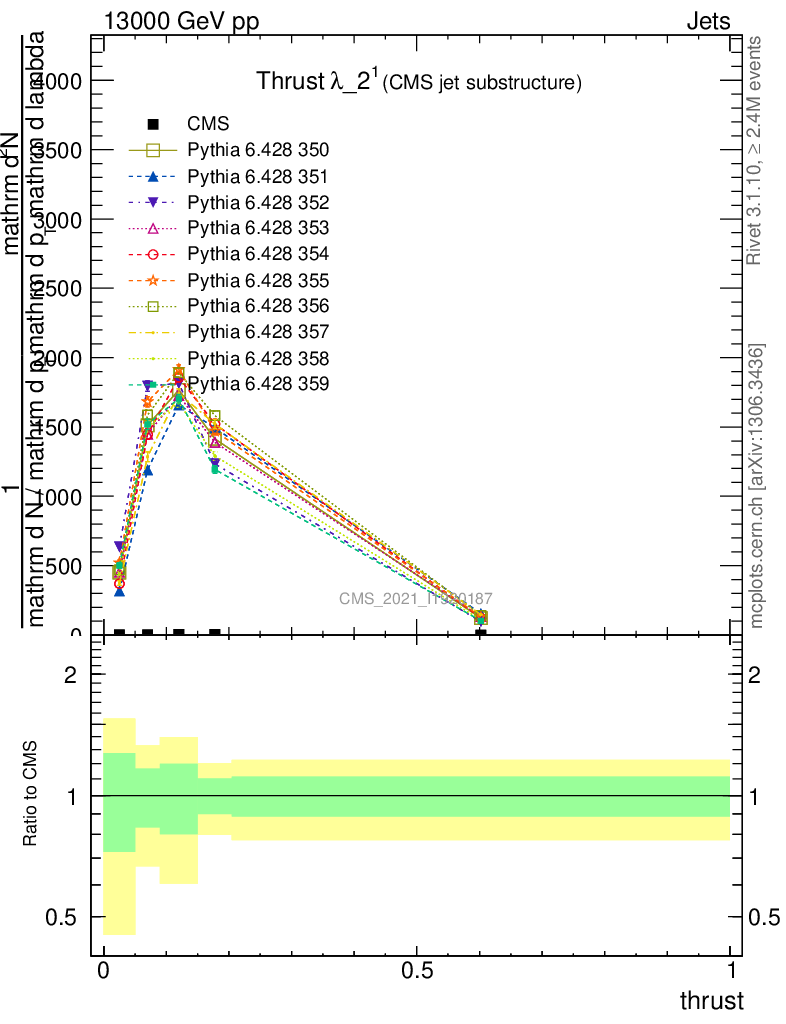This screenshot has width=786, height=1024.
Task: Click the Pythia 6.428 353 magenta open triangle marker
Action: click(153, 228)
